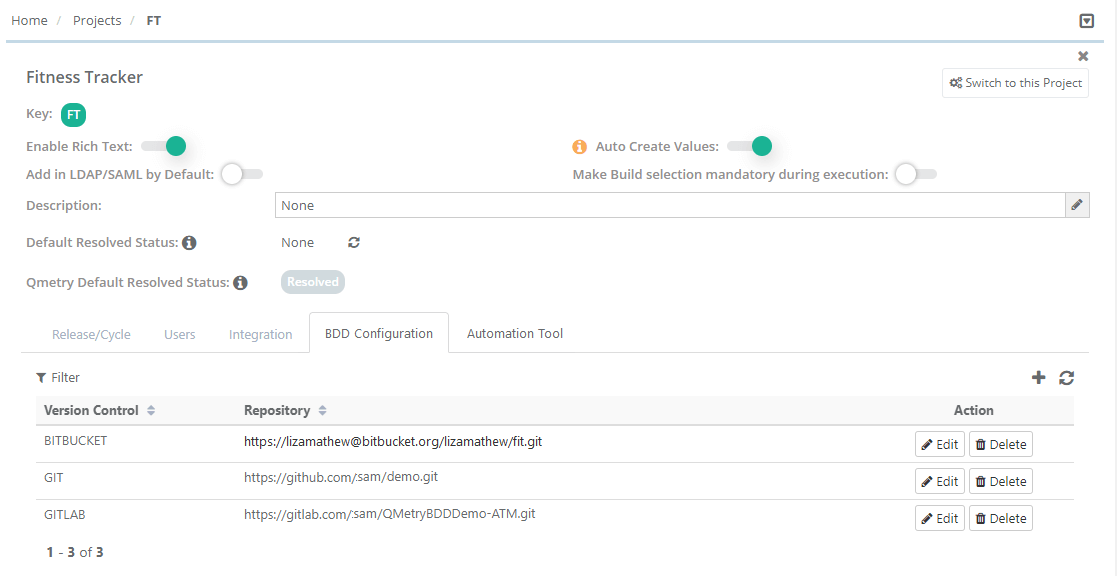Click the 1 - 3 of 3 pagination text

click(75, 552)
